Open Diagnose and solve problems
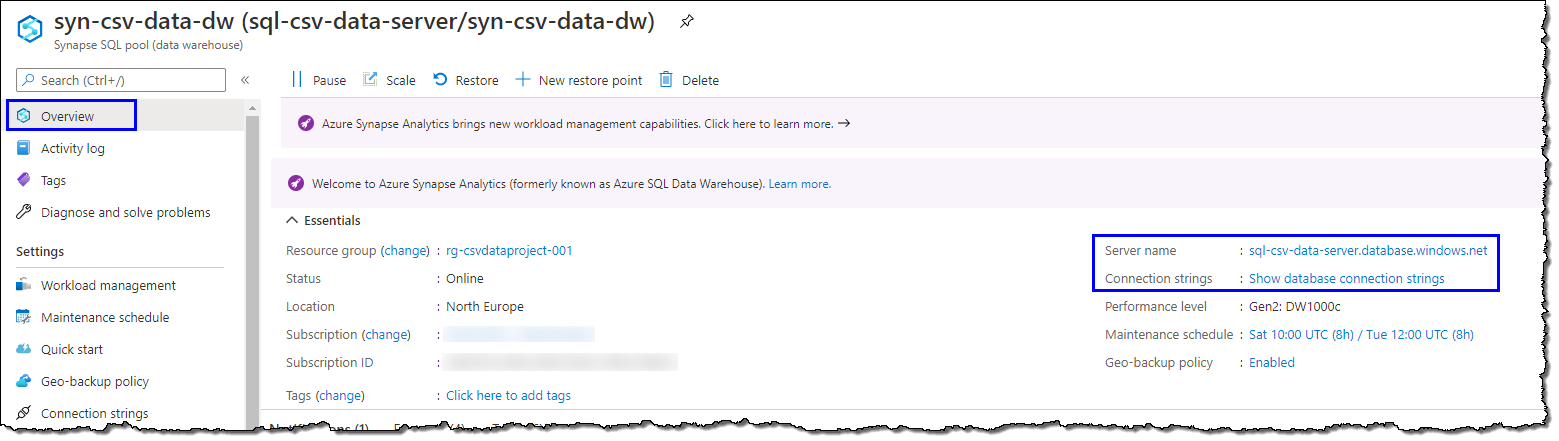Viewport: 1559px width, 441px height. (x=125, y=212)
